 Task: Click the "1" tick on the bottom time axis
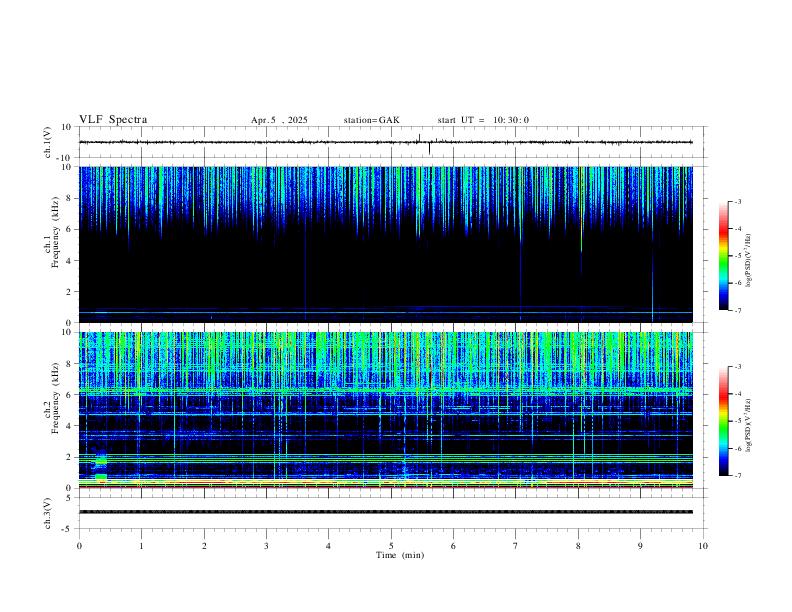point(141,546)
